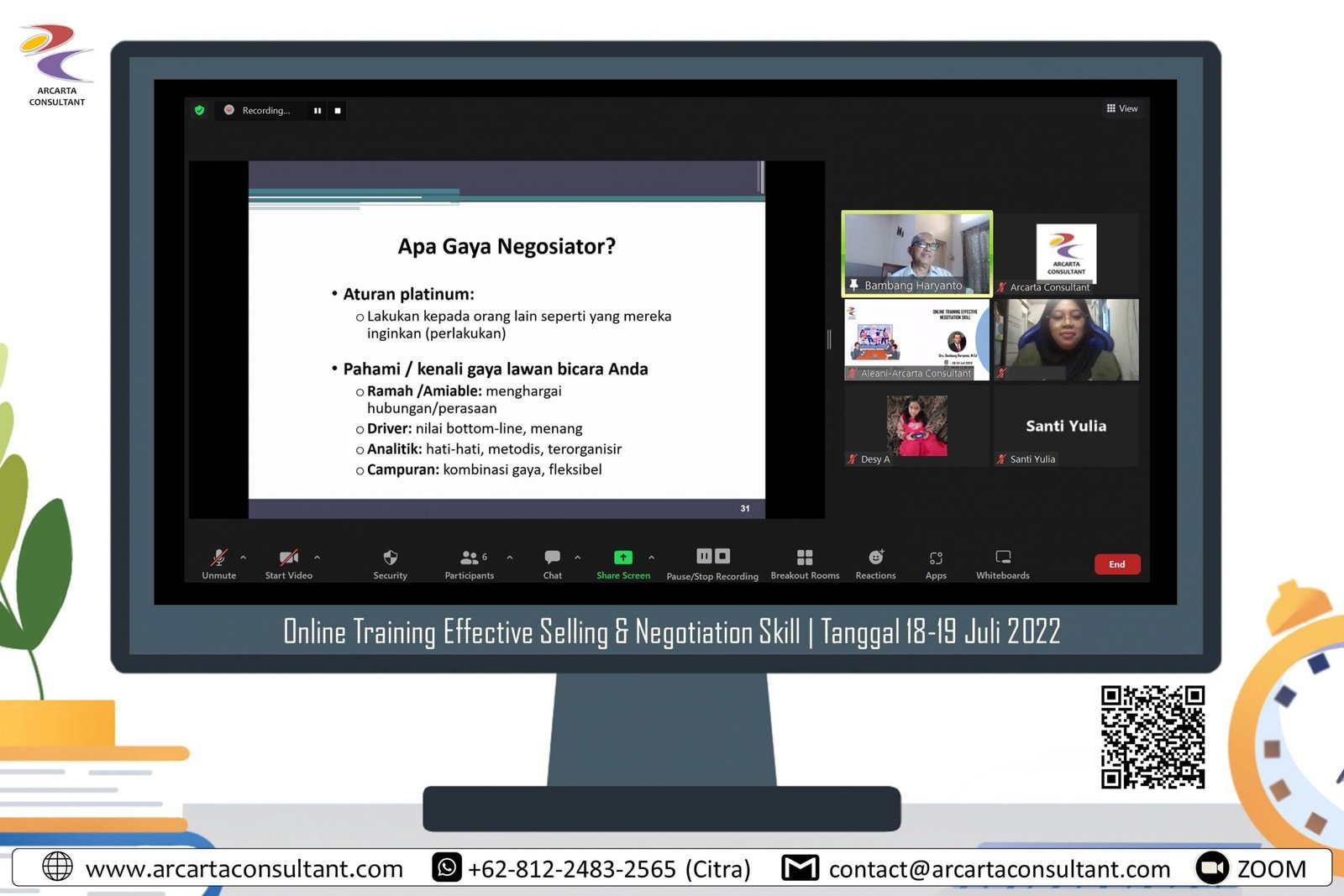Expand video options arrow beside Start Video

point(317,557)
